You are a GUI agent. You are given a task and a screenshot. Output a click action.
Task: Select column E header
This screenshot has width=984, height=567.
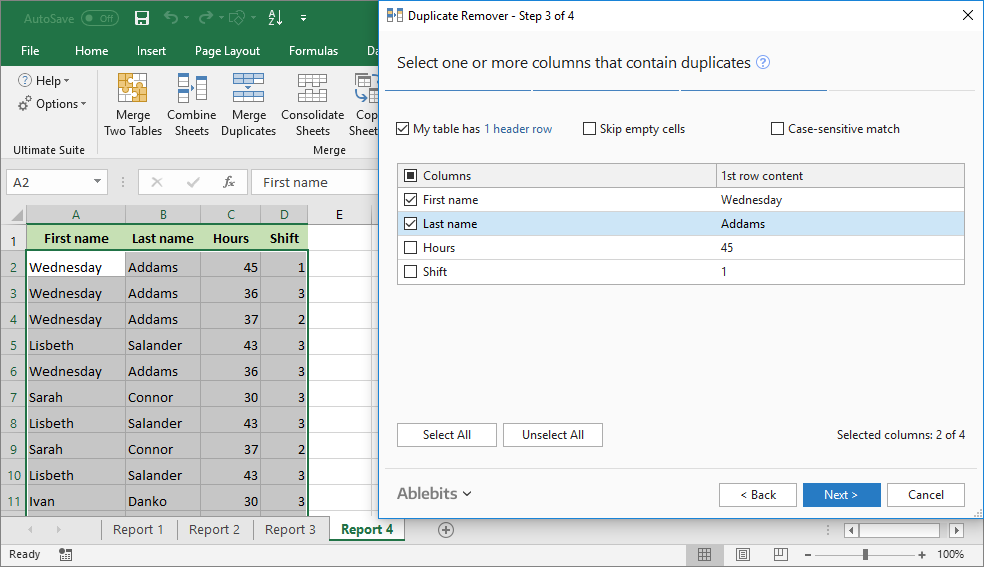click(x=339, y=215)
